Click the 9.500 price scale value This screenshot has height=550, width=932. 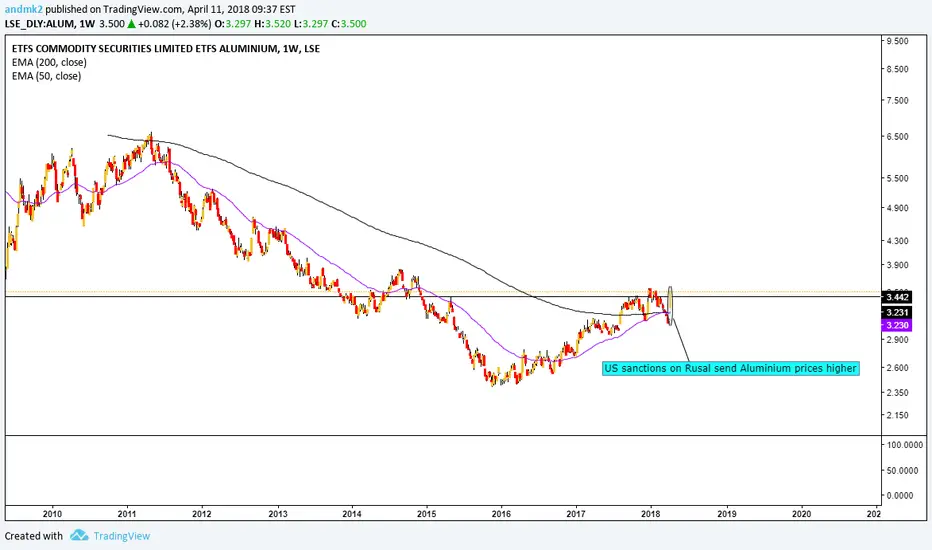click(898, 41)
